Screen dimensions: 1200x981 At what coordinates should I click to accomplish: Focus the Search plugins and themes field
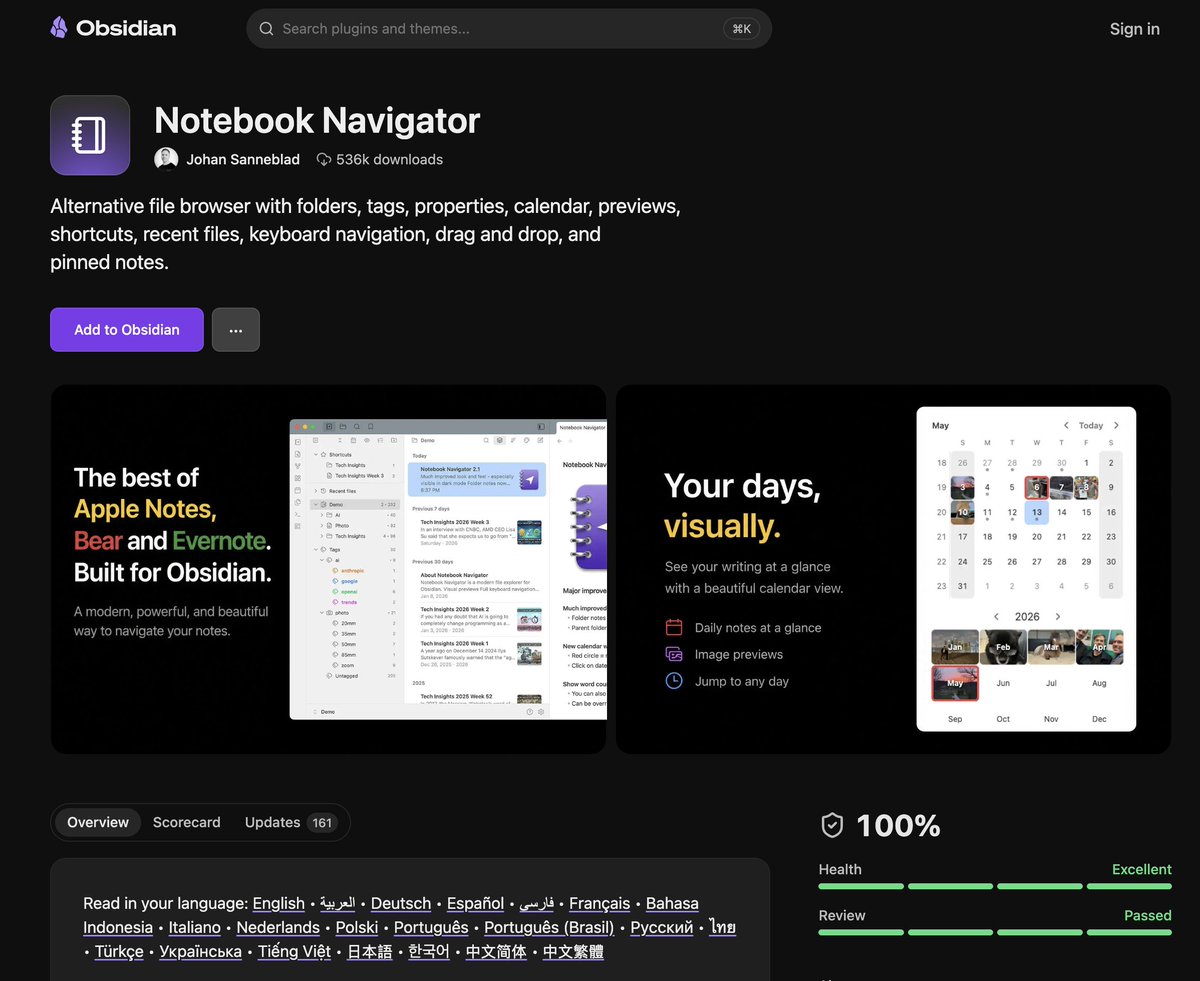click(x=509, y=29)
